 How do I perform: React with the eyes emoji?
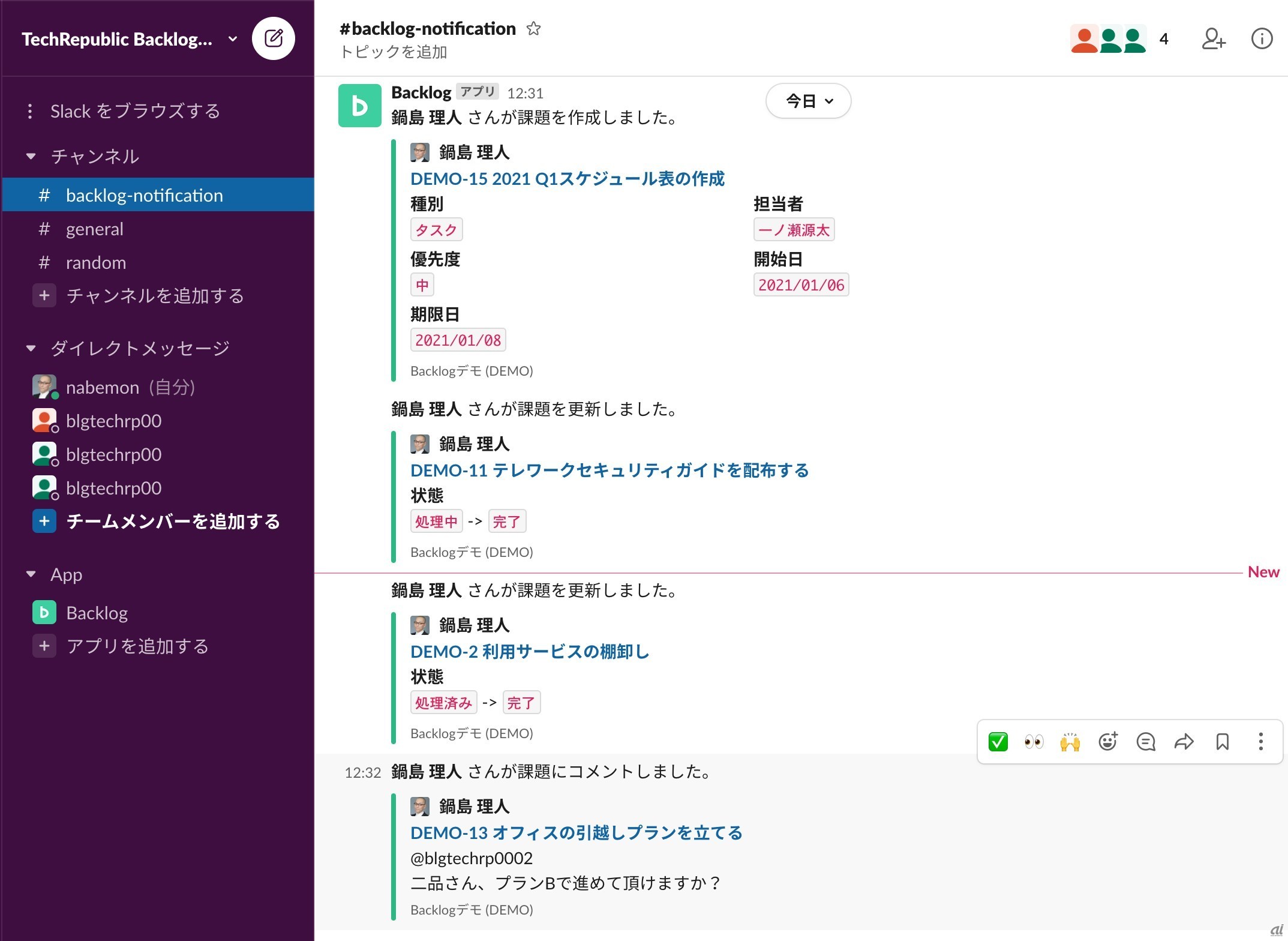(1034, 742)
